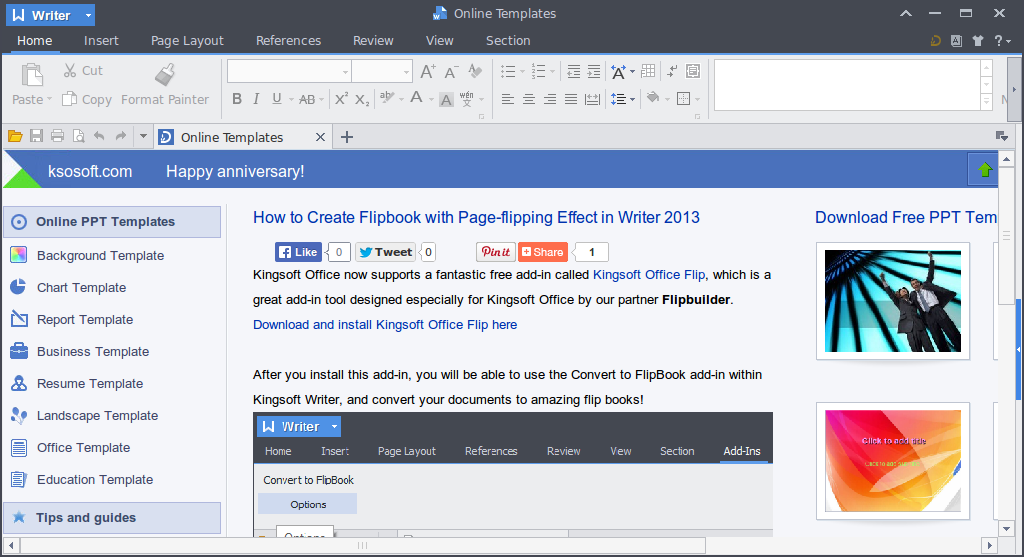Click the show paragraph marks icon
Image resolution: width=1024 pixels, height=557 pixels.
[x=672, y=71]
